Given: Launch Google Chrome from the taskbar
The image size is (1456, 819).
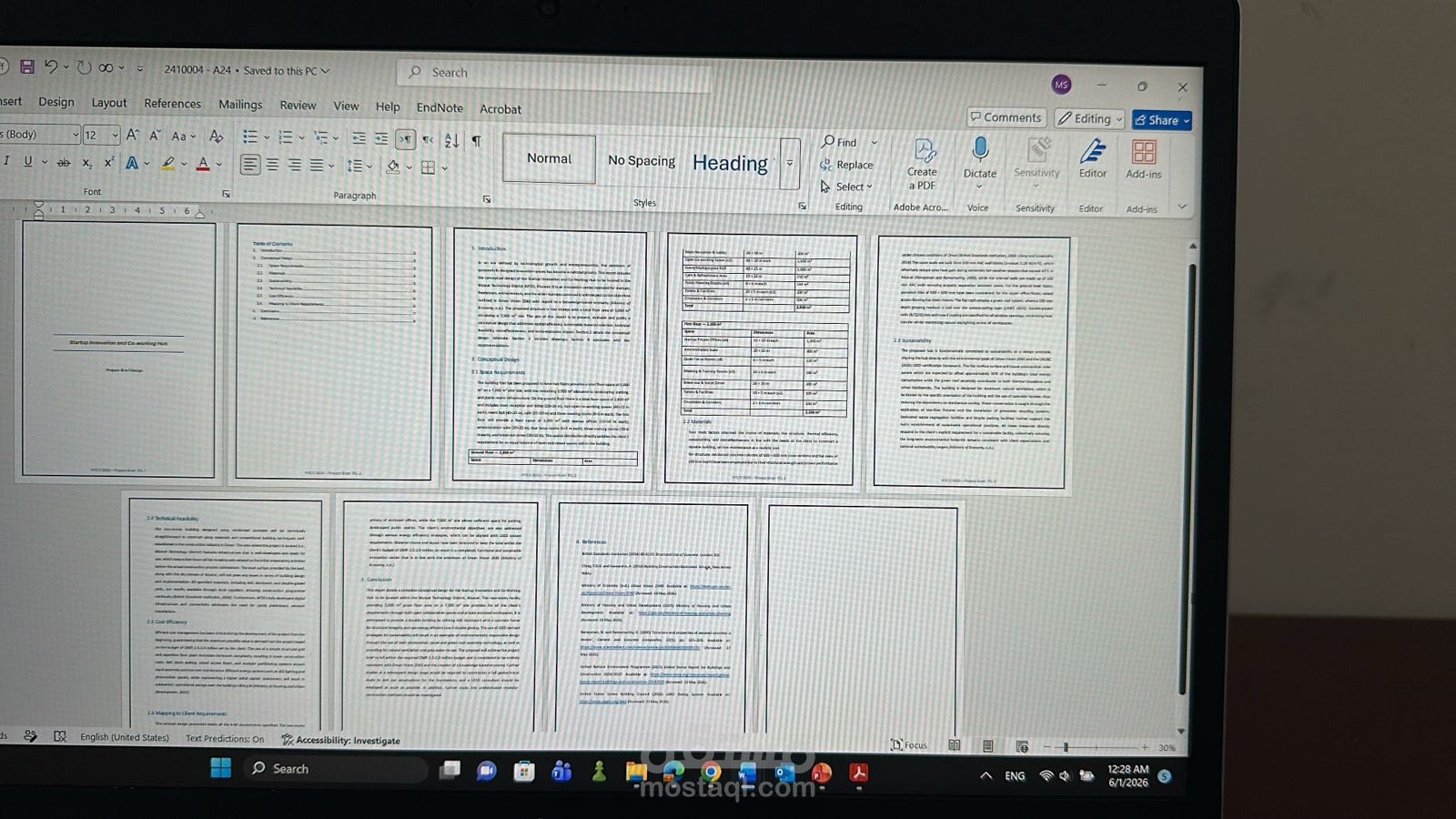Looking at the screenshot, I should 711,773.
